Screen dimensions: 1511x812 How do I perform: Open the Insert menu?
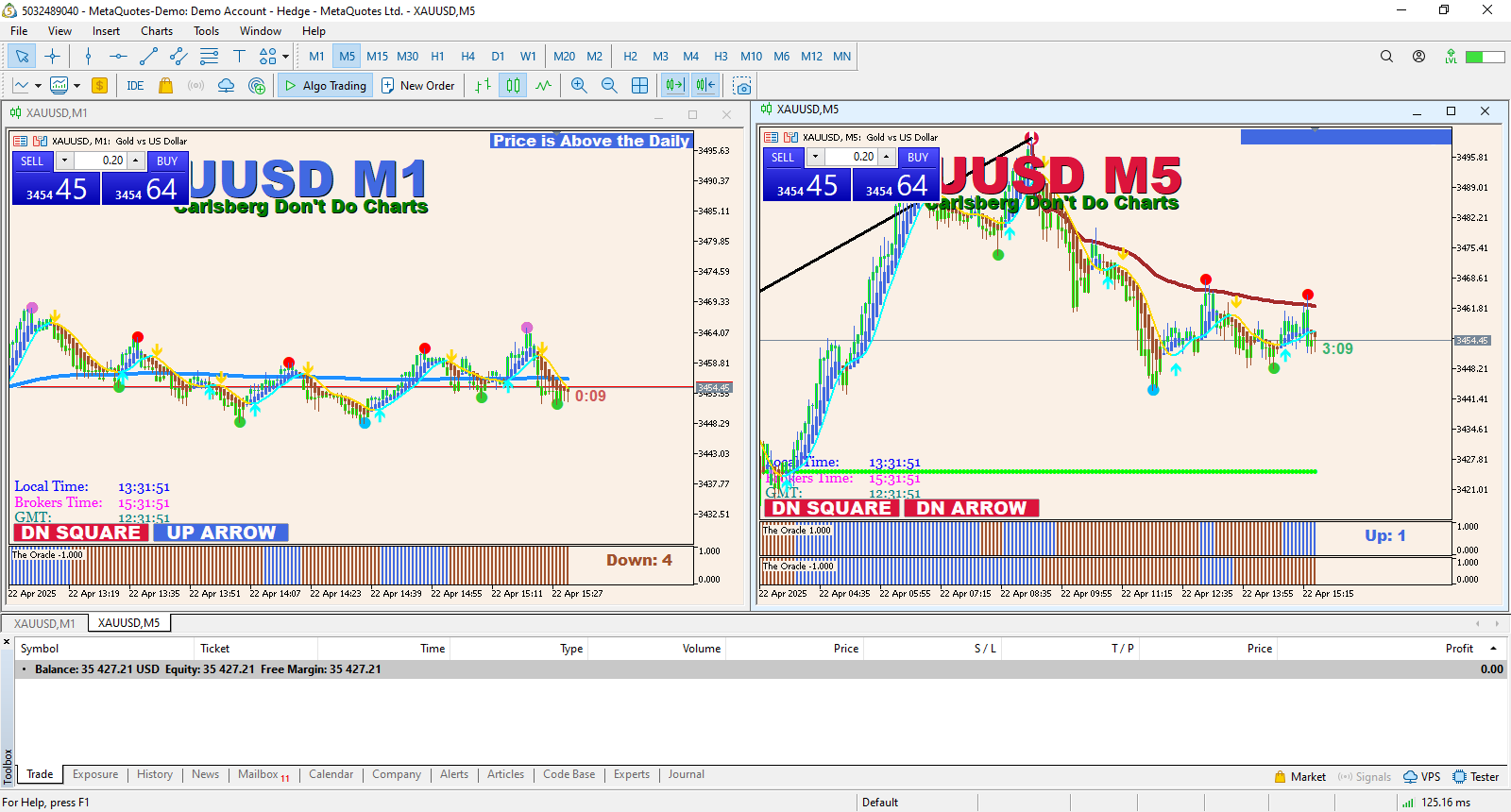(106, 31)
